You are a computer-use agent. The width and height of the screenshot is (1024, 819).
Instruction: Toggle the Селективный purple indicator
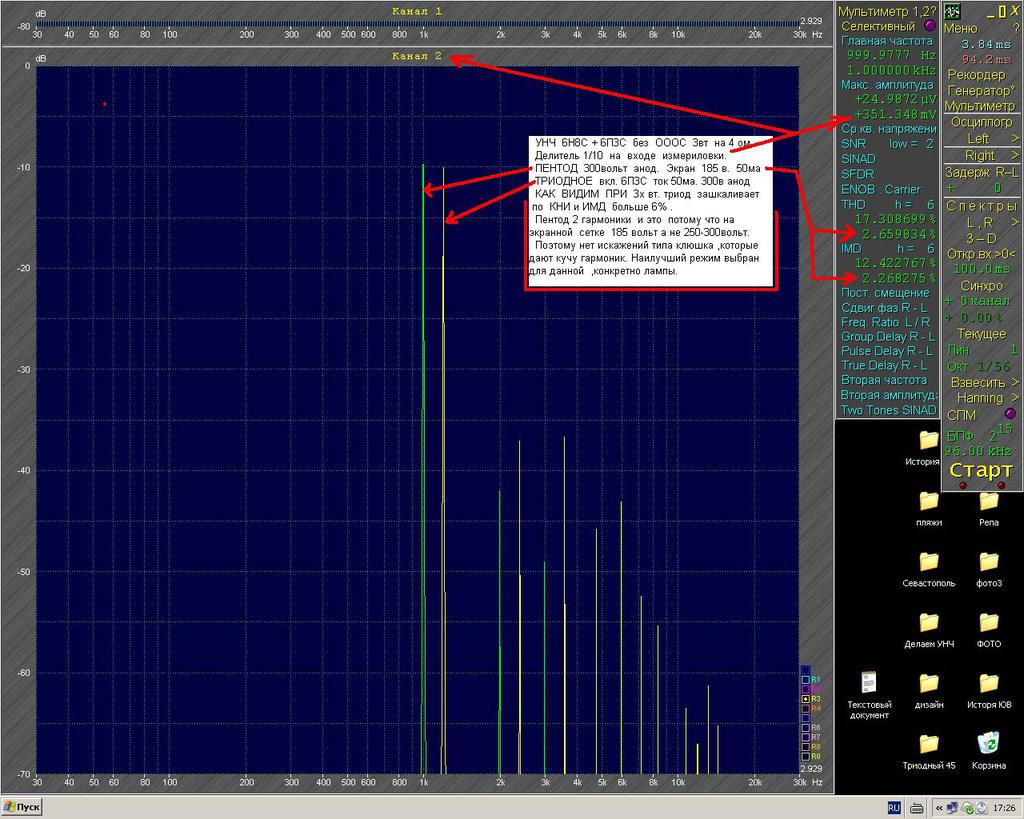[x=930, y=26]
